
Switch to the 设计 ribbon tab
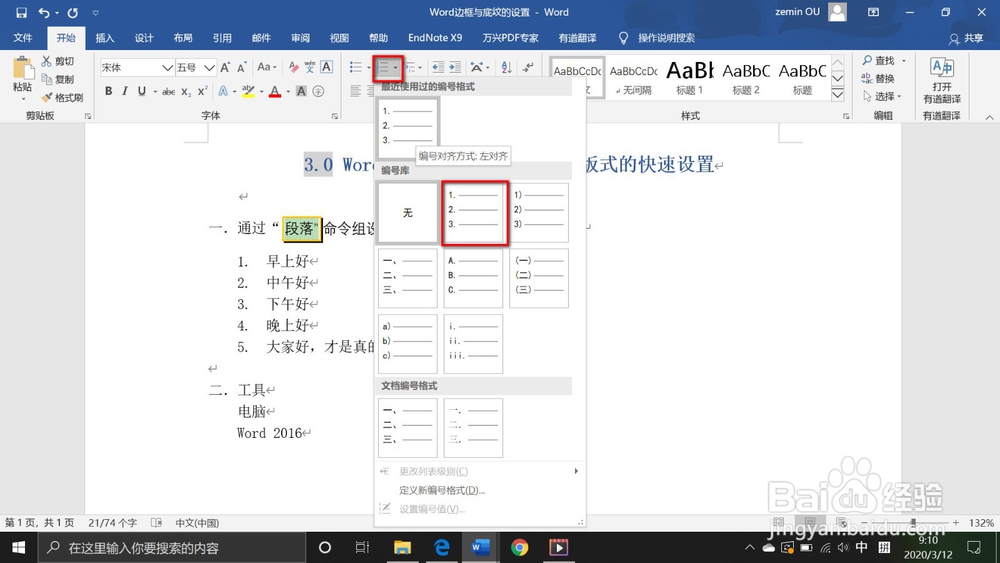(x=143, y=38)
